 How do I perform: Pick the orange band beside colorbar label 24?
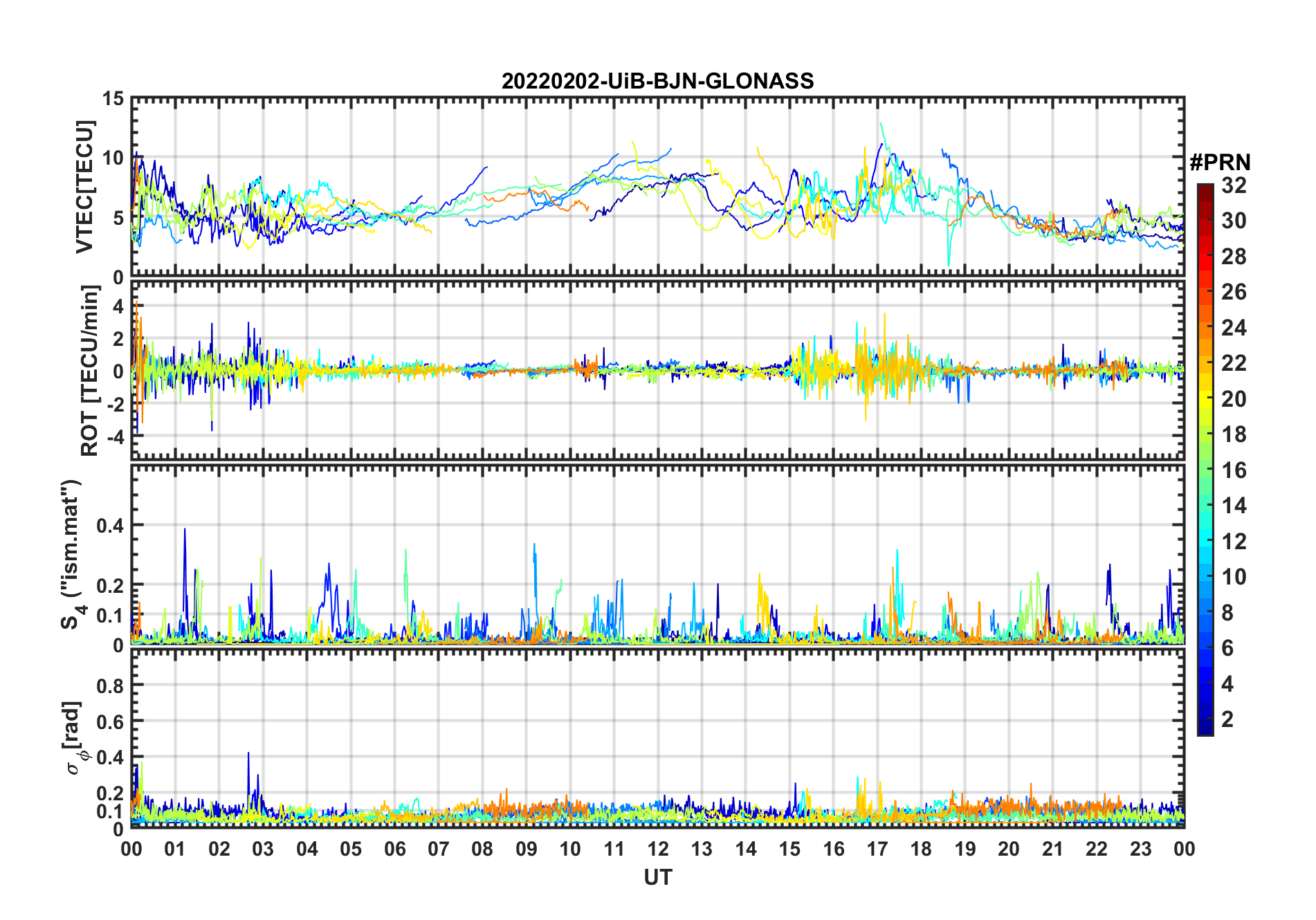point(1205,328)
